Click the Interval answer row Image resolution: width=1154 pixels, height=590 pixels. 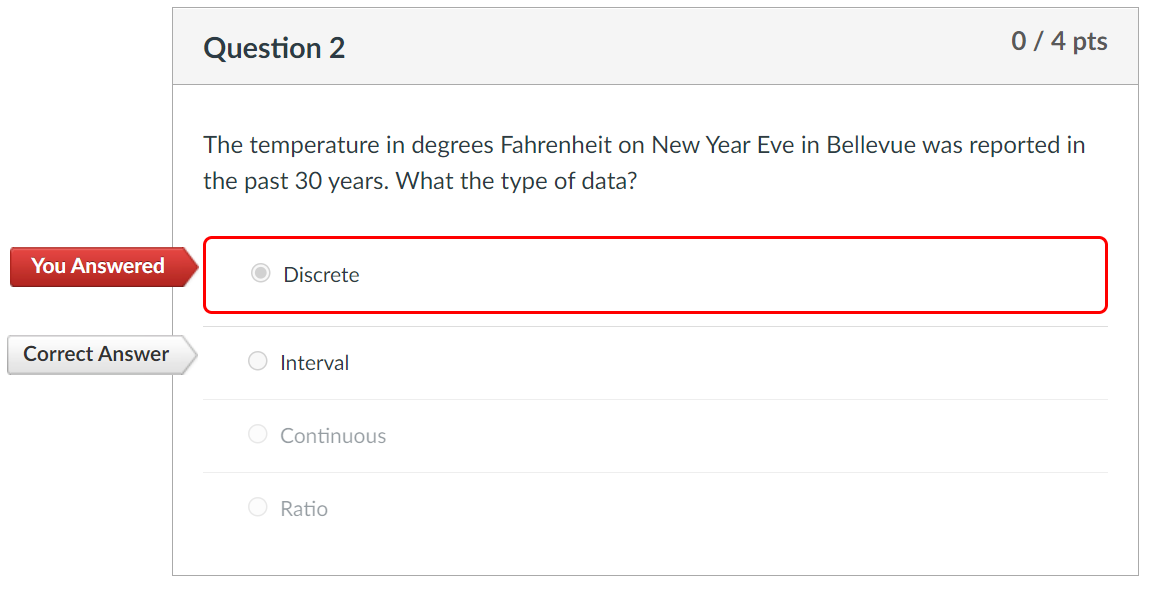[x=655, y=362]
